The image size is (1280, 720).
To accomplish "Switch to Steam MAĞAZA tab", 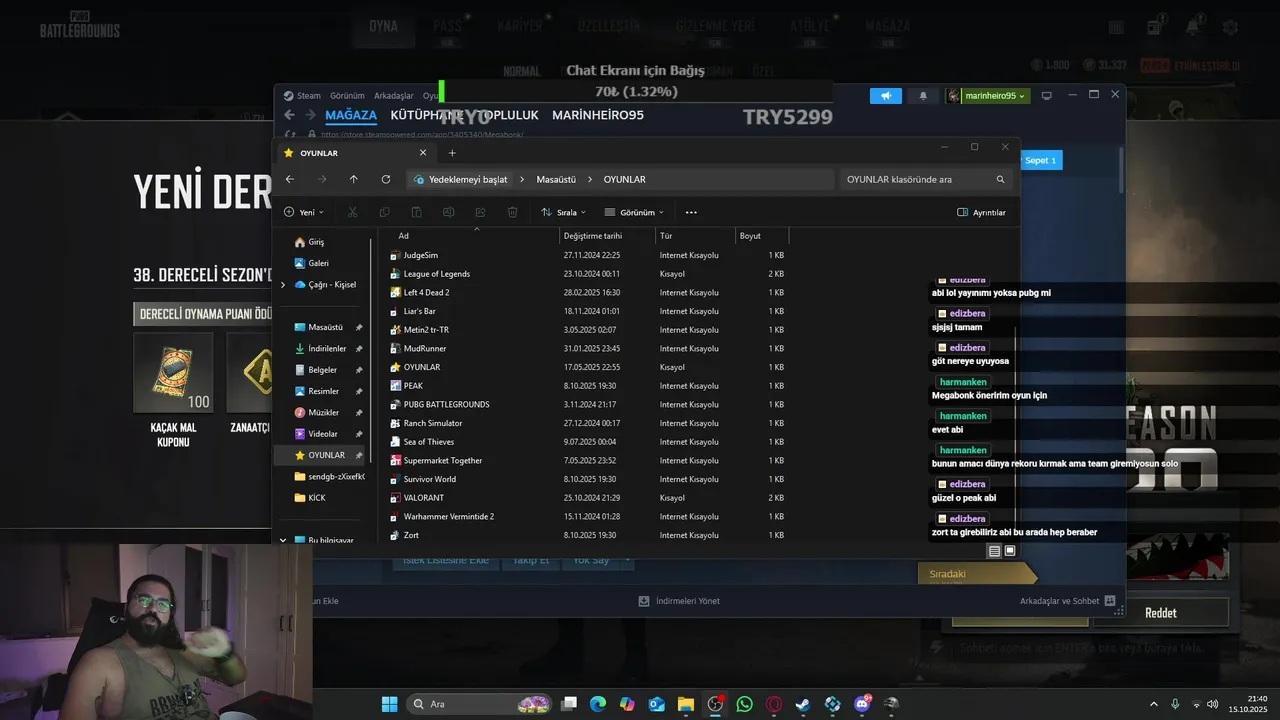I will (351, 115).
